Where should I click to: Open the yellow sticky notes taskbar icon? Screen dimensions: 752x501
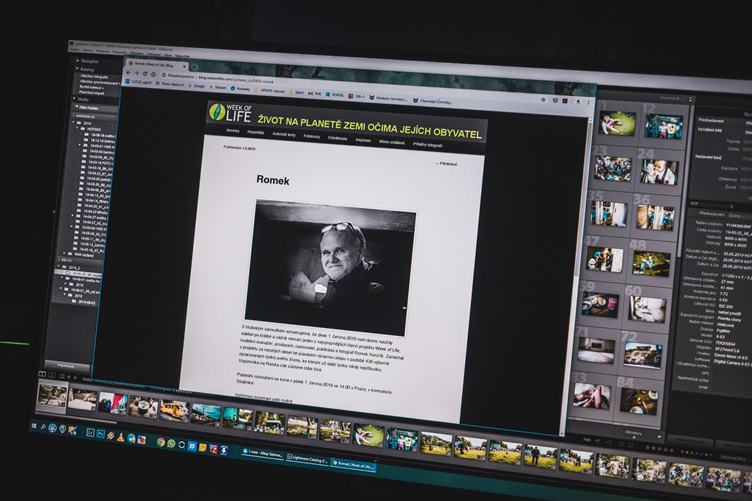203,448
